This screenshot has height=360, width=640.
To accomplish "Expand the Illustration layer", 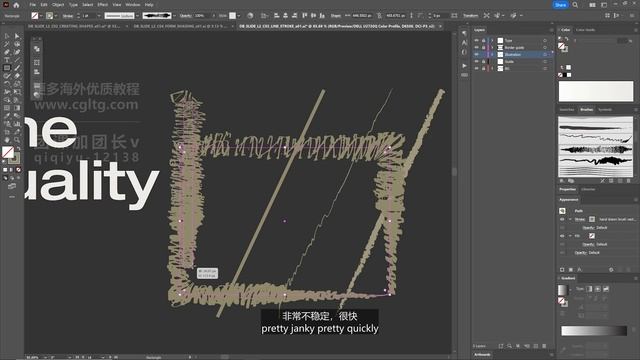I will pyautogui.click(x=492, y=54).
